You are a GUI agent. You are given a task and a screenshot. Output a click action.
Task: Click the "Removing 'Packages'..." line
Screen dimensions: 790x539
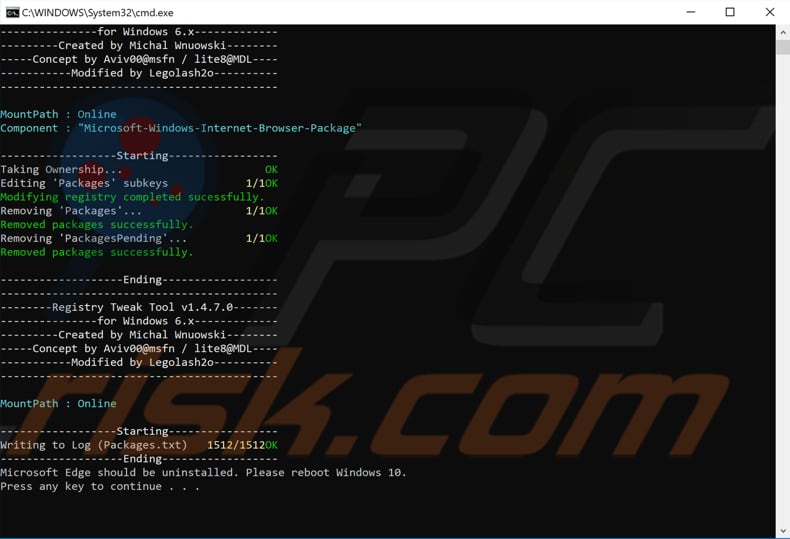(x=139, y=211)
